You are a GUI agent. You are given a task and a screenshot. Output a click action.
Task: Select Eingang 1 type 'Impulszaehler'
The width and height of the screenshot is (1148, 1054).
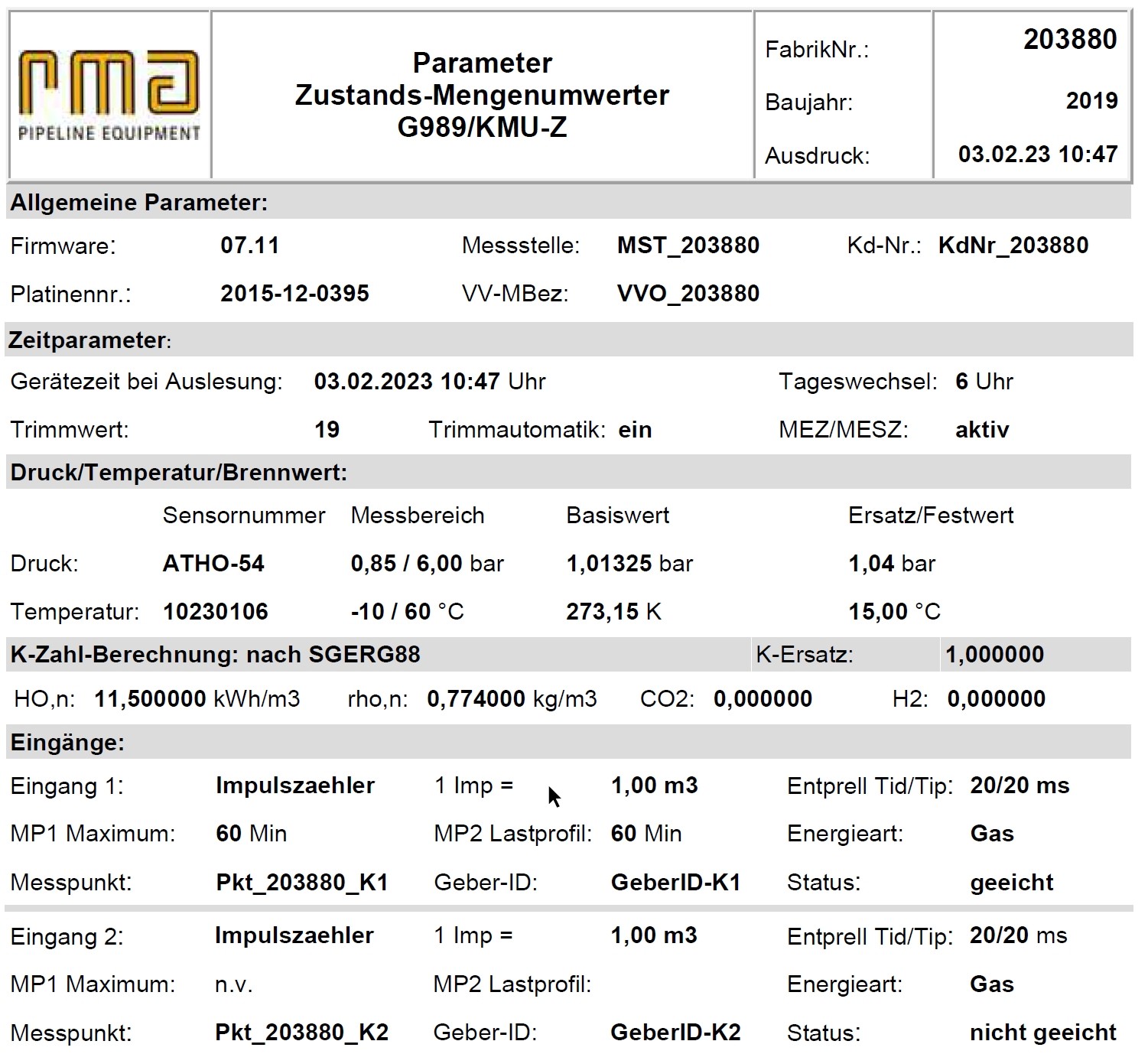pos(295,786)
